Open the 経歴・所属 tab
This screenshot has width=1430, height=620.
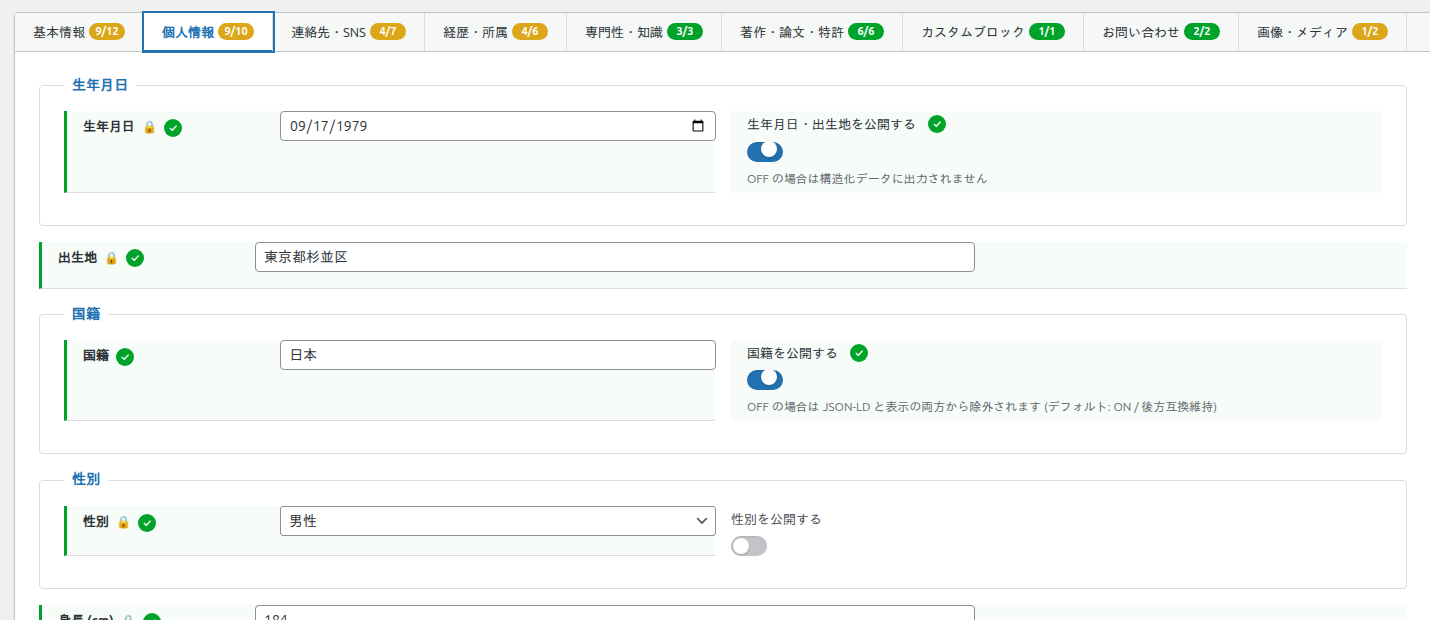(x=495, y=32)
